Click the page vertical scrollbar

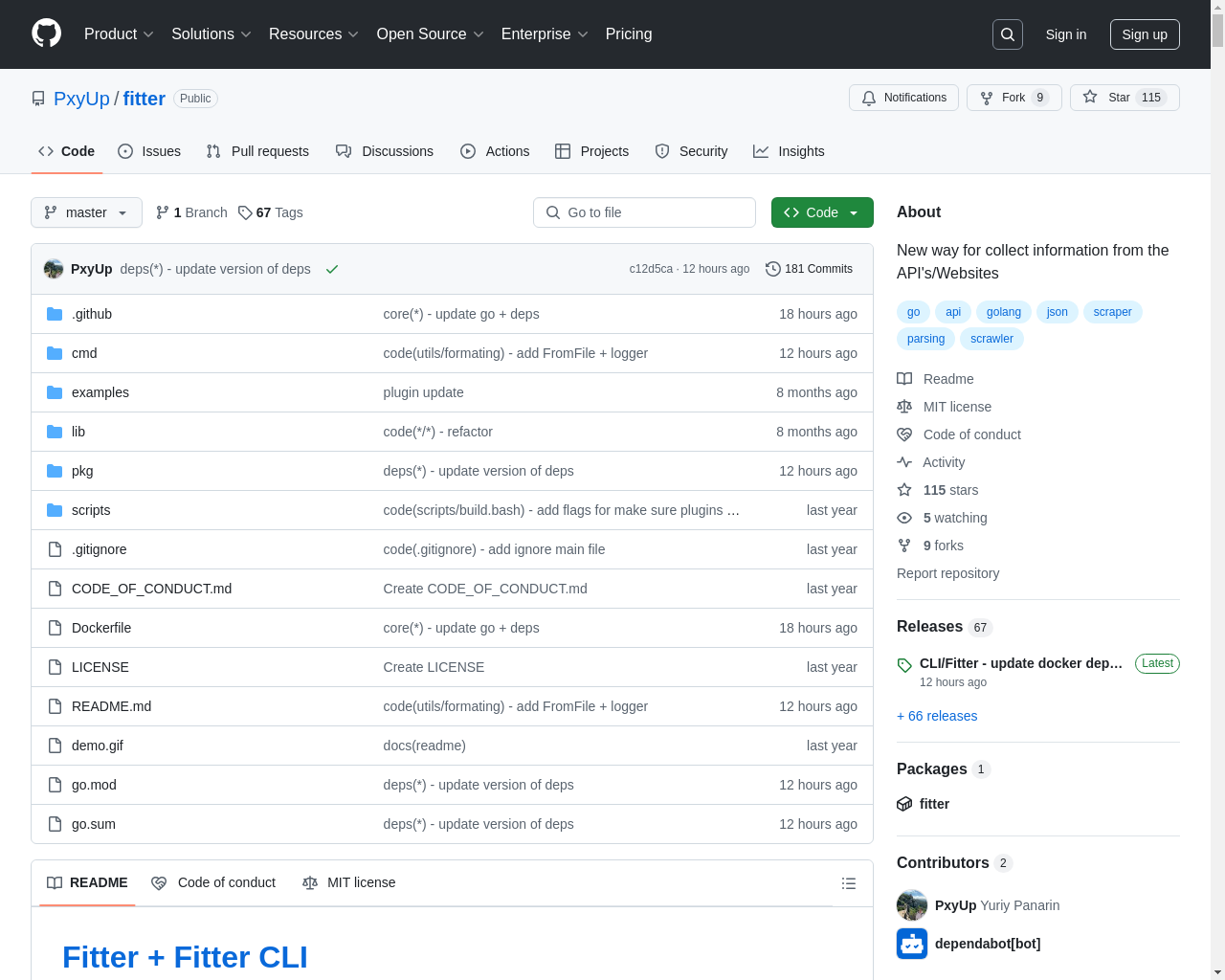point(1217,490)
